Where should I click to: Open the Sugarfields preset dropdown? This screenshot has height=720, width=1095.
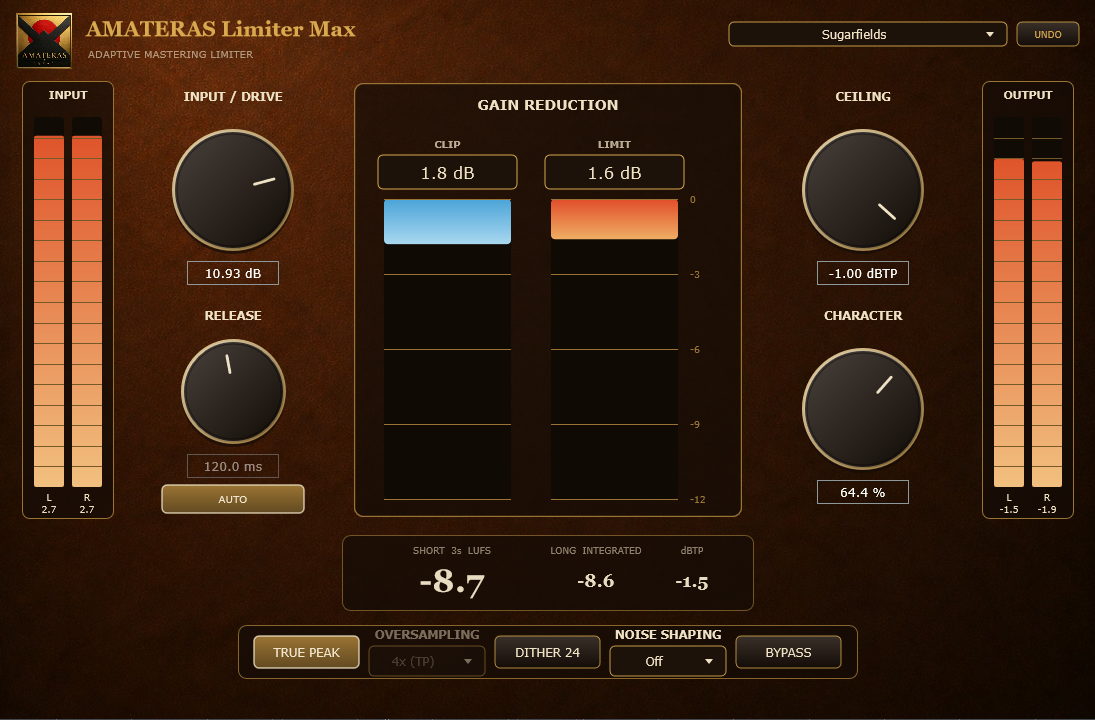867,34
